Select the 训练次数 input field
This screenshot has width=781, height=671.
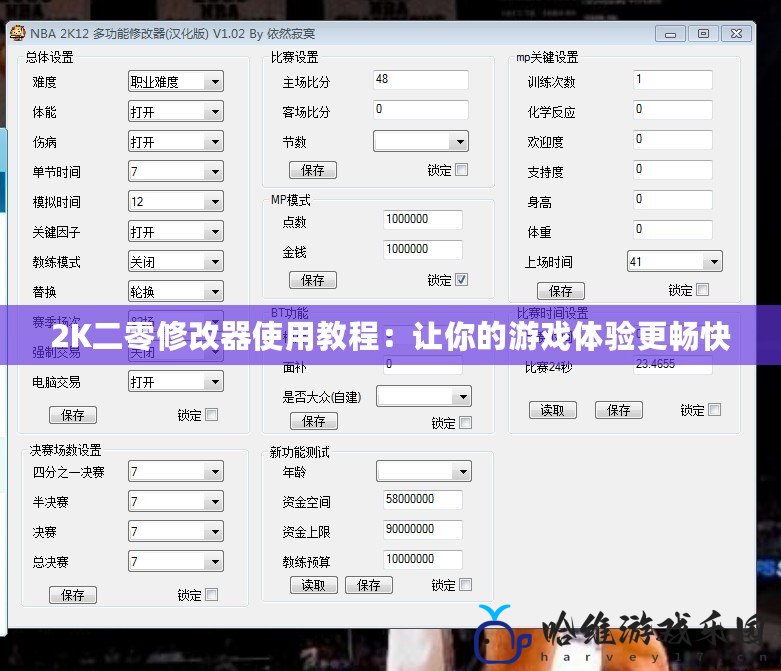(x=673, y=80)
